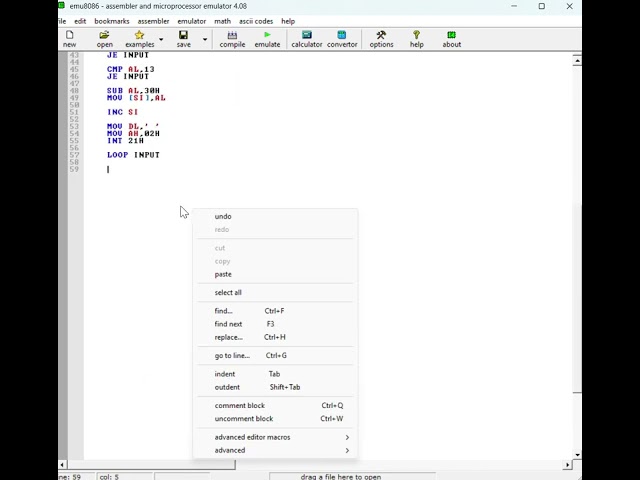Choose uncomment block from the context menu
This screenshot has height=480, width=640.
tap(275, 418)
